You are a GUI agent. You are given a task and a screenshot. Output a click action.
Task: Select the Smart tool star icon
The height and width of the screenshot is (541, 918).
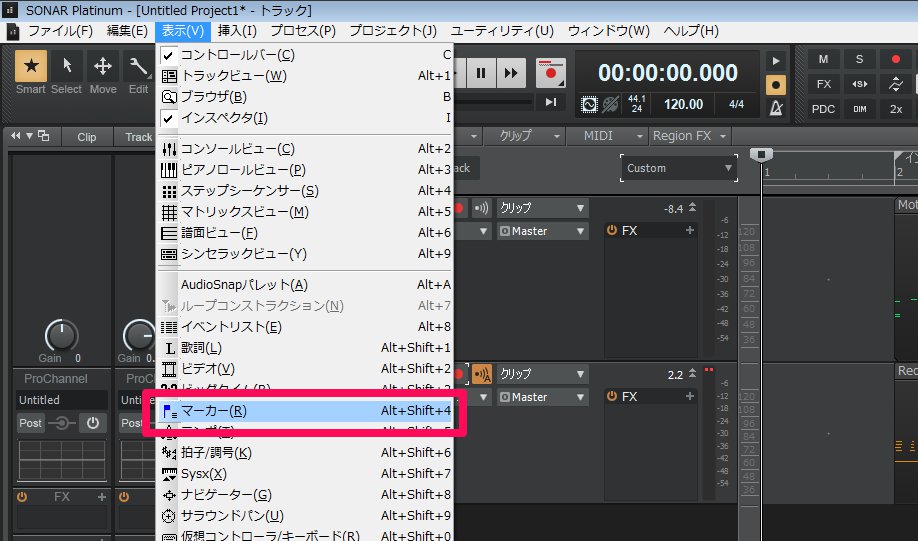tap(31, 66)
